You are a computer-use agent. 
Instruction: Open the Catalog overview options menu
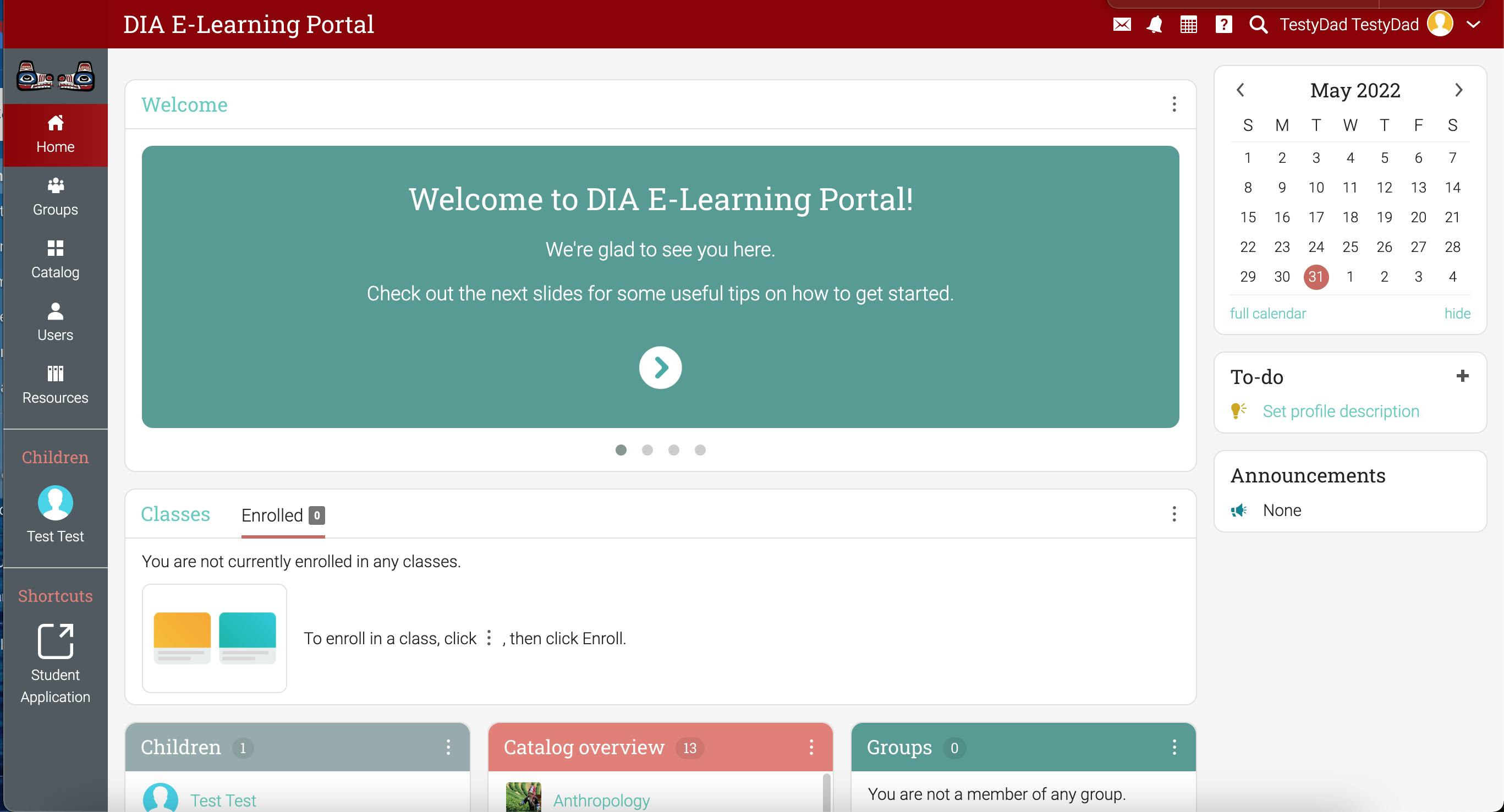click(811, 747)
